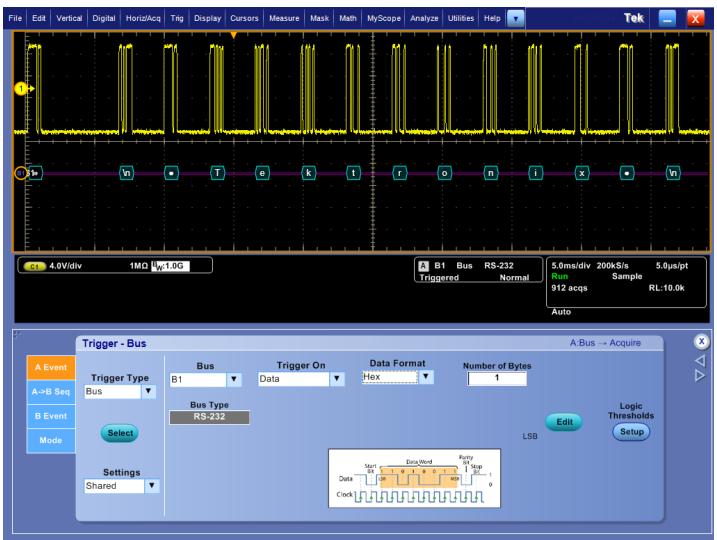This screenshot has width=717, height=540.
Task: Expand the Bus B1 dropdown
Action: (x=234, y=379)
